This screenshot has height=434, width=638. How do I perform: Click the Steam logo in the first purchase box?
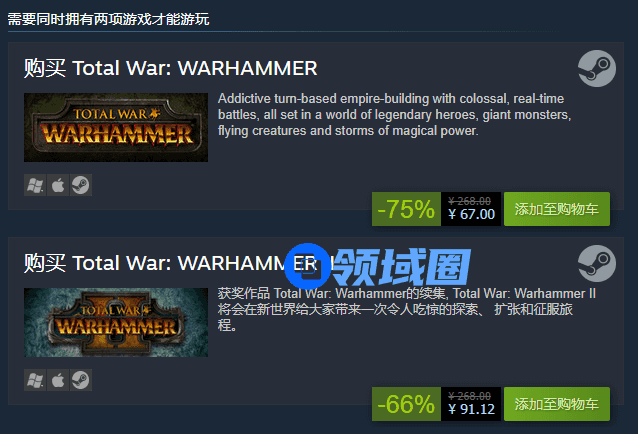[x=596, y=68]
